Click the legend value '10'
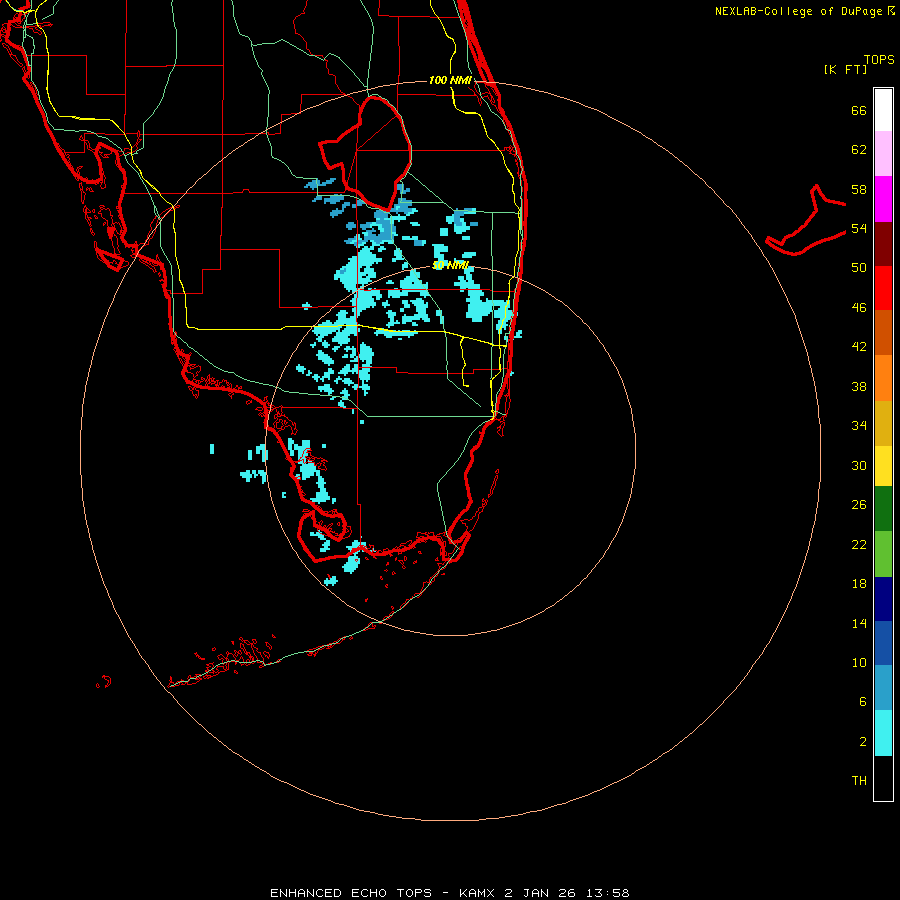This screenshot has height=900, width=900. (x=859, y=662)
